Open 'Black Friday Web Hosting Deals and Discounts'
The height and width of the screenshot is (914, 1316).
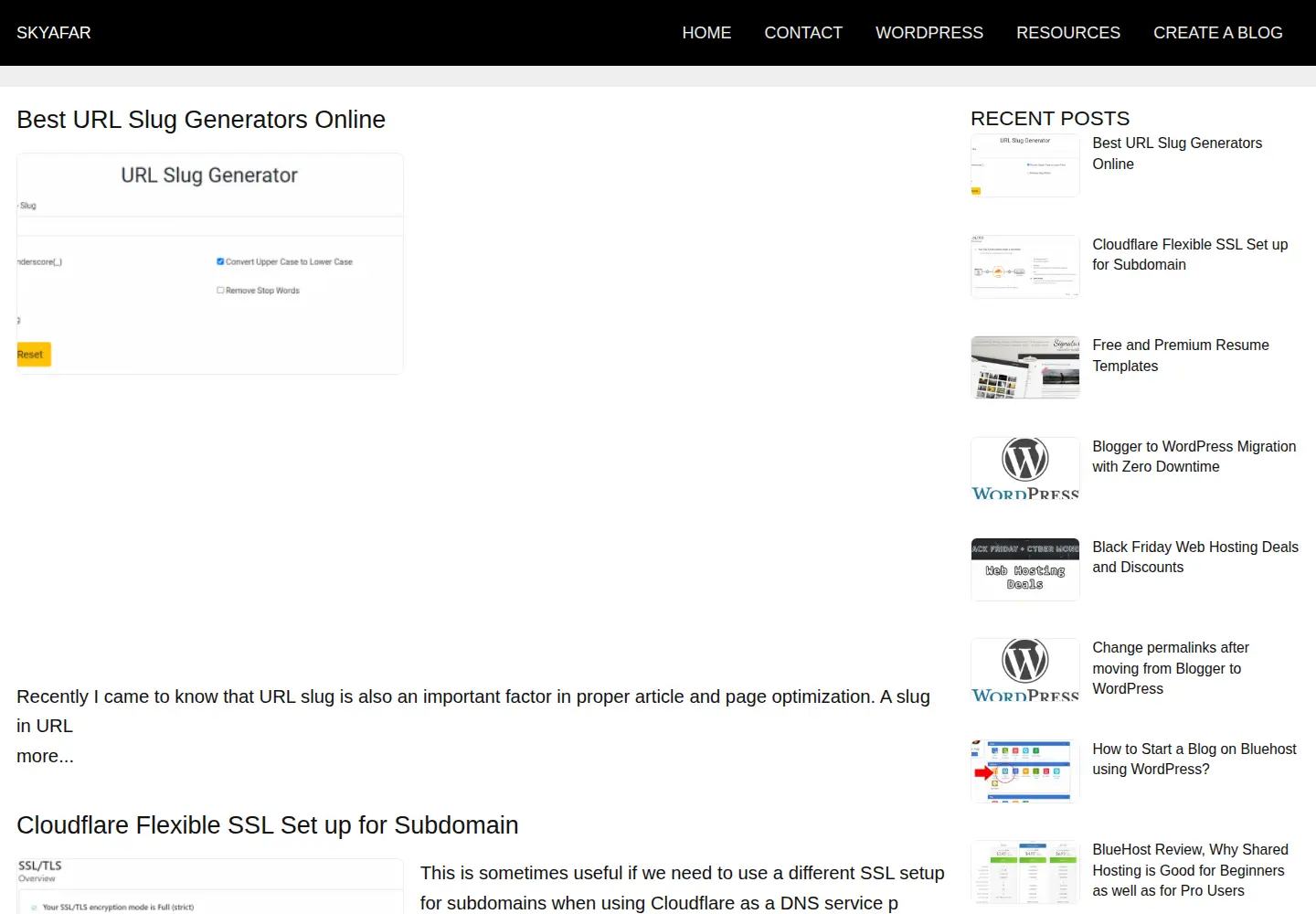[x=1195, y=557]
